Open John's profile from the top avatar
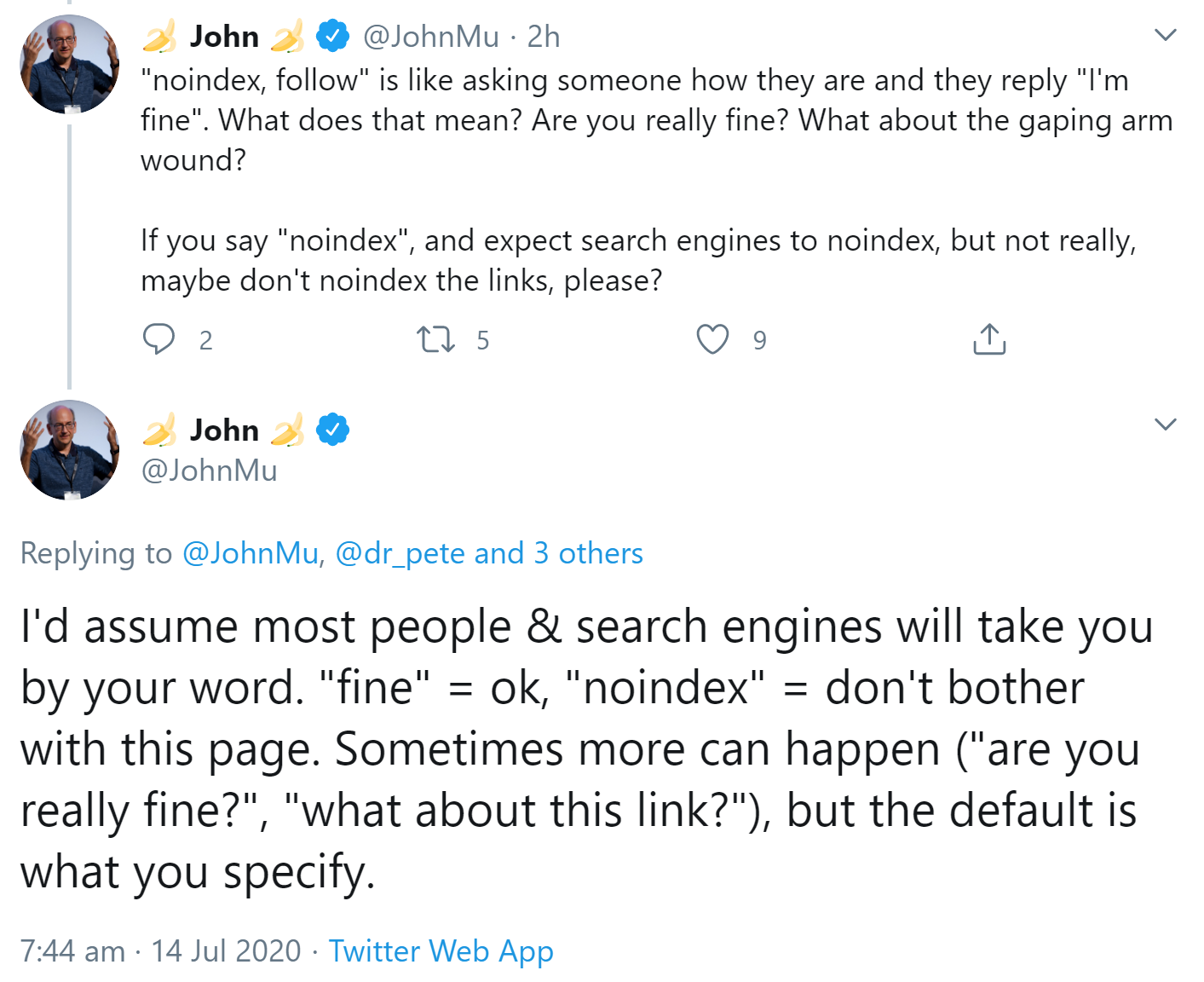Image resolution: width=1204 pixels, height=982 pixels. click(68, 64)
